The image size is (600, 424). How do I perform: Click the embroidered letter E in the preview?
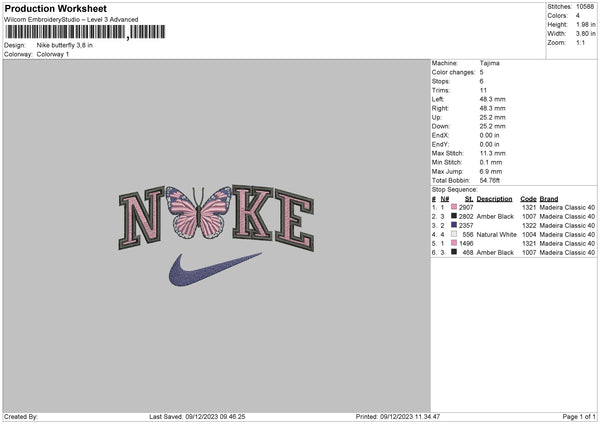294,220
